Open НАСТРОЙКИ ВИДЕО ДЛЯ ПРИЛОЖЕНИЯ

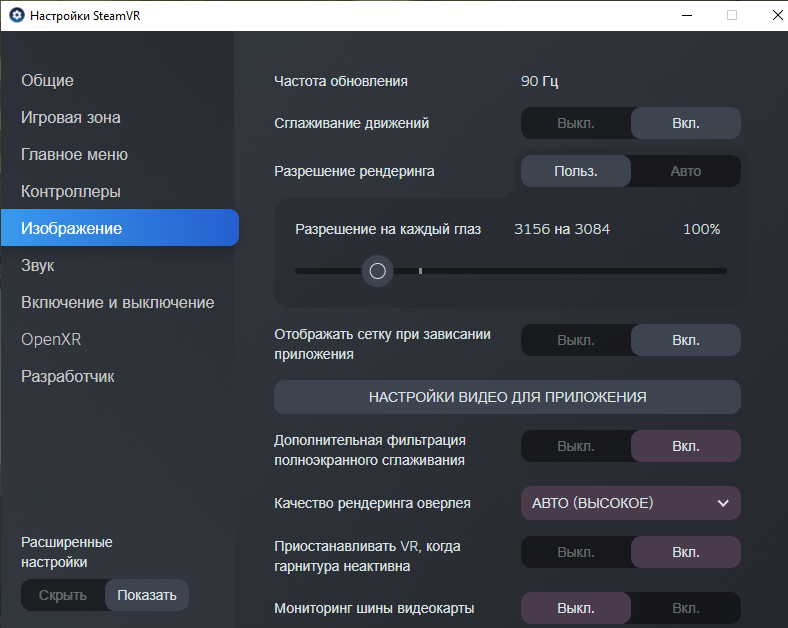point(507,397)
